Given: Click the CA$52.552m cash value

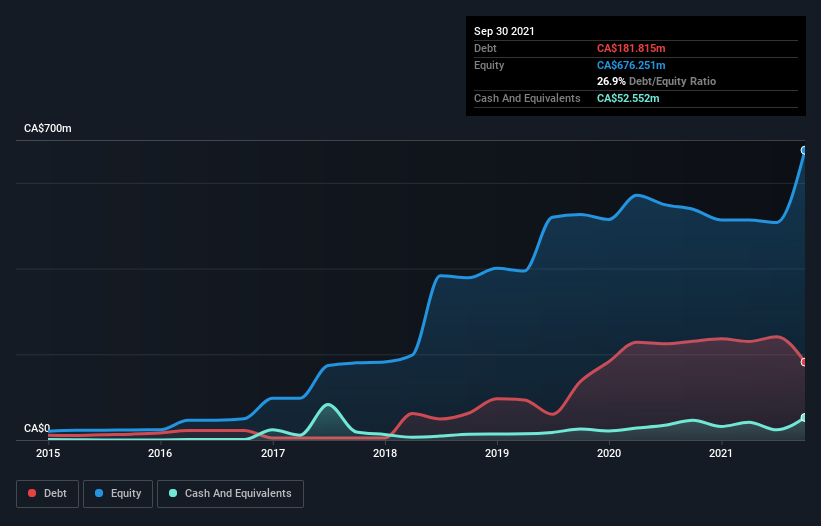Looking at the screenshot, I should 628,98.
